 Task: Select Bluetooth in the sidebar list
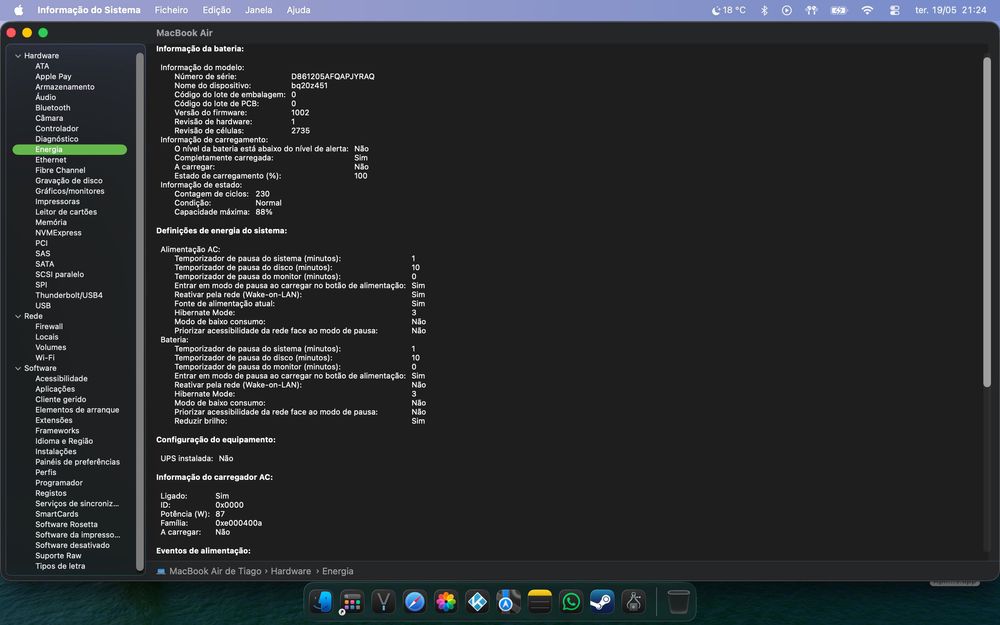52,108
